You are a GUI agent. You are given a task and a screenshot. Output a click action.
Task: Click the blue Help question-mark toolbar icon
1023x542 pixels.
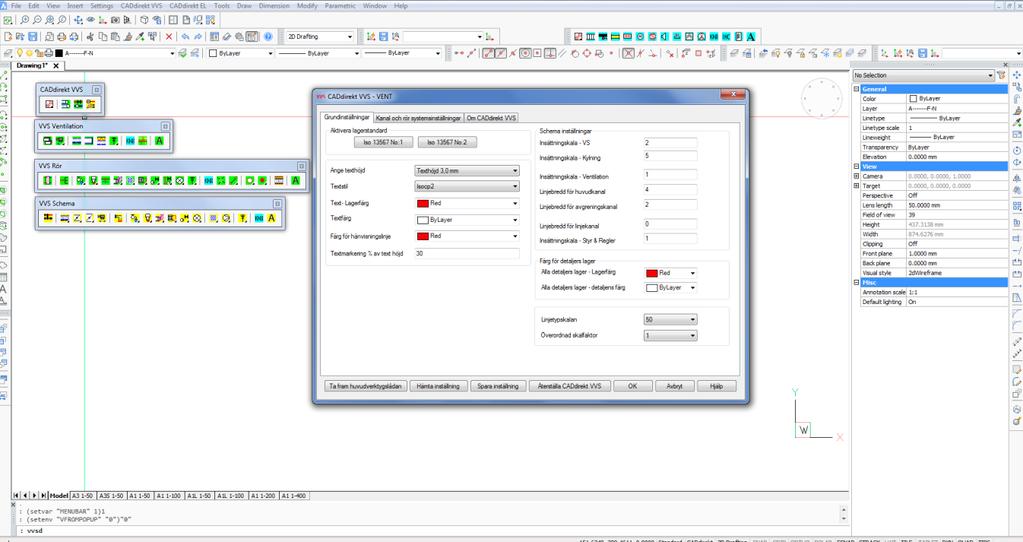(x=267, y=37)
